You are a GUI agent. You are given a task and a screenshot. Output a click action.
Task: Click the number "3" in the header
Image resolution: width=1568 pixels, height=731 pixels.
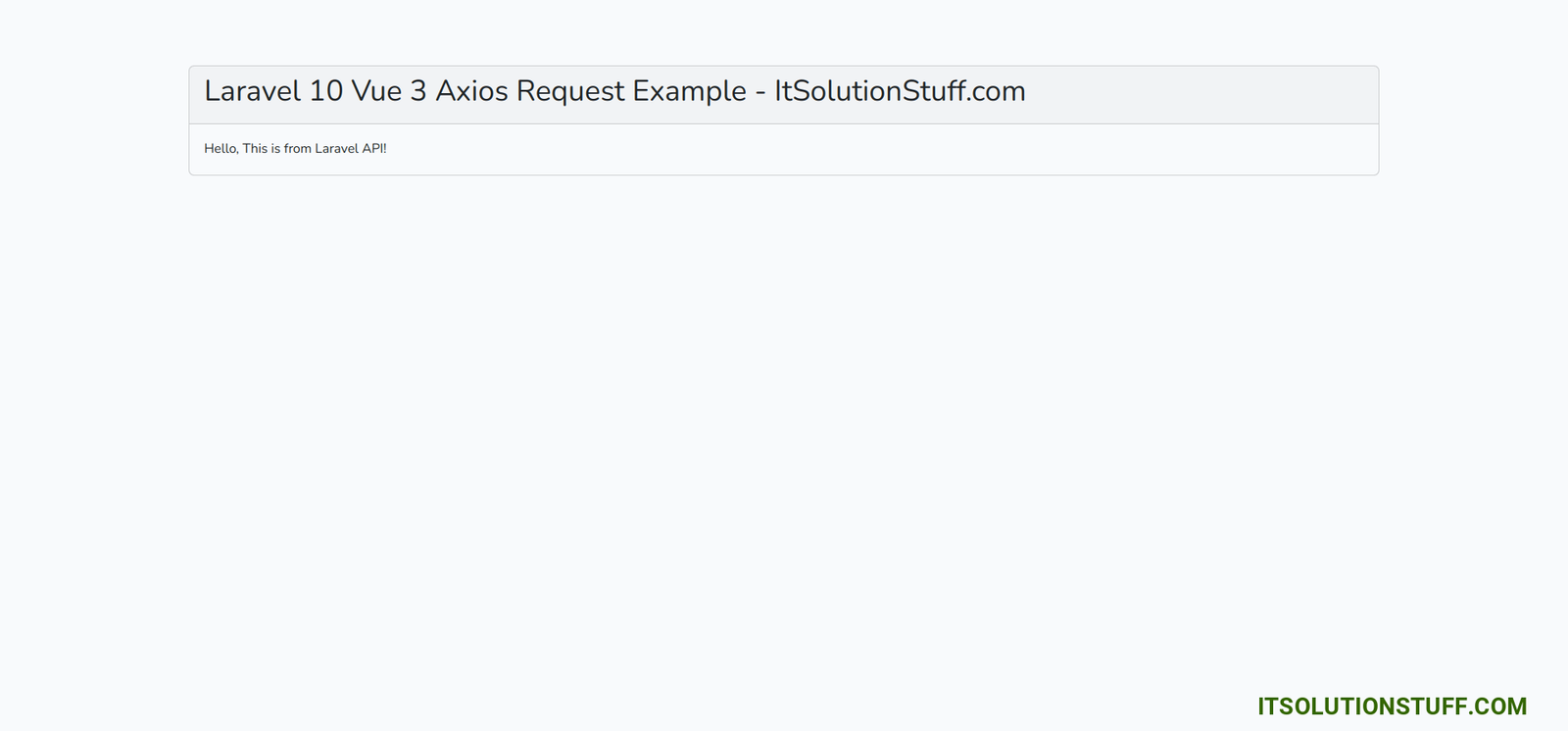[418, 91]
